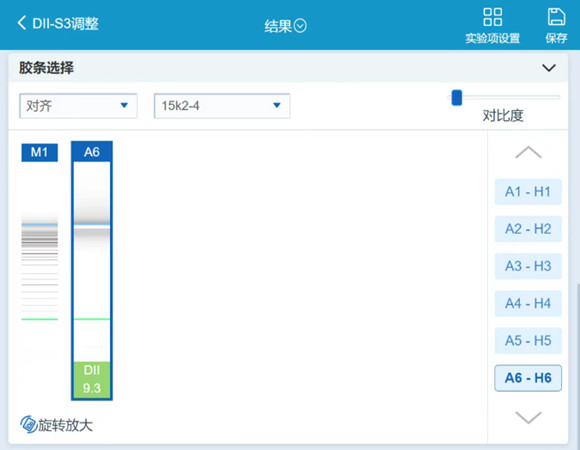Open the 15k2-4 dropdown

pos(222,106)
